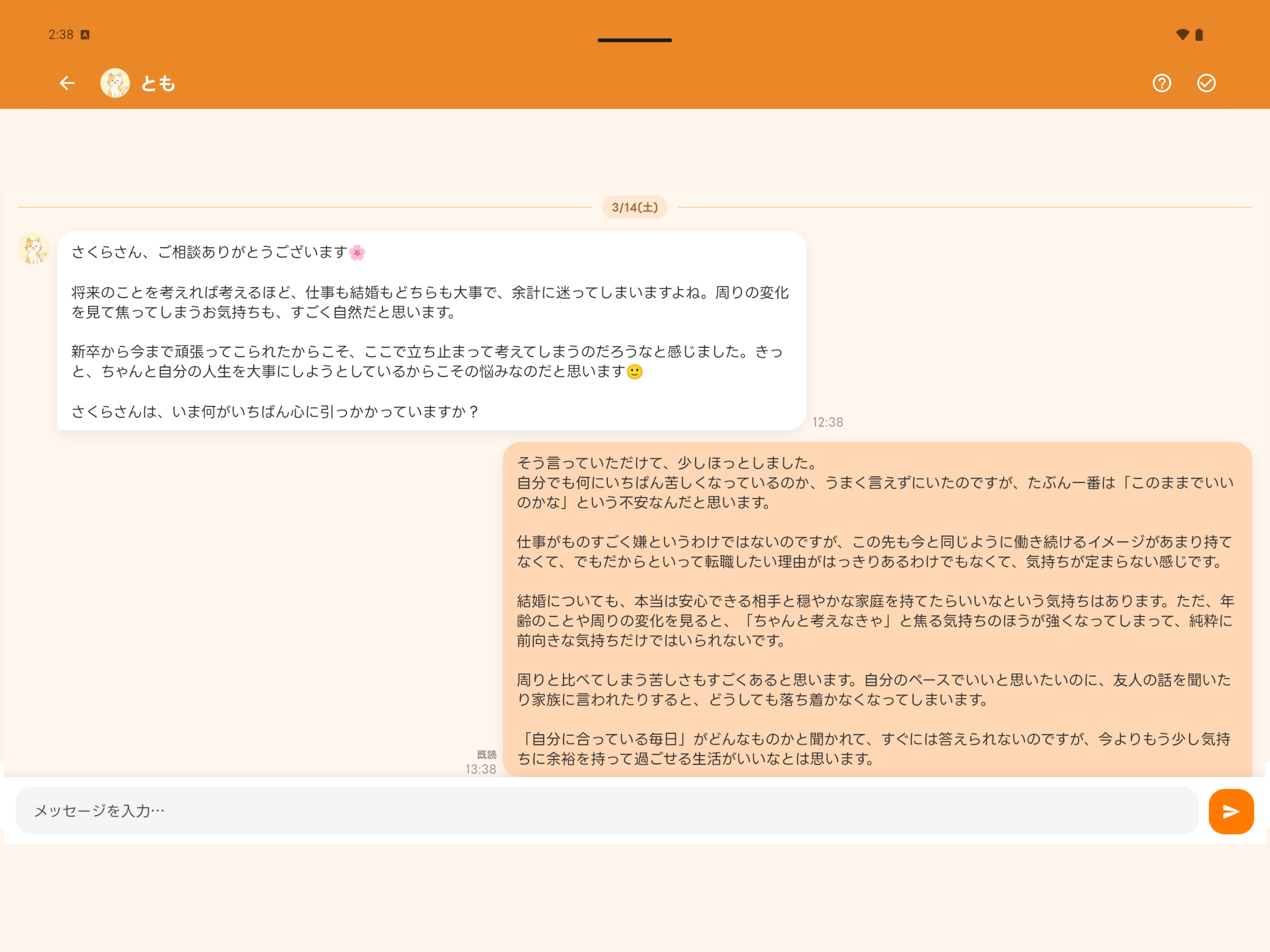
Task: Tap the battery status icon
Action: pyautogui.click(x=1199, y=35)
